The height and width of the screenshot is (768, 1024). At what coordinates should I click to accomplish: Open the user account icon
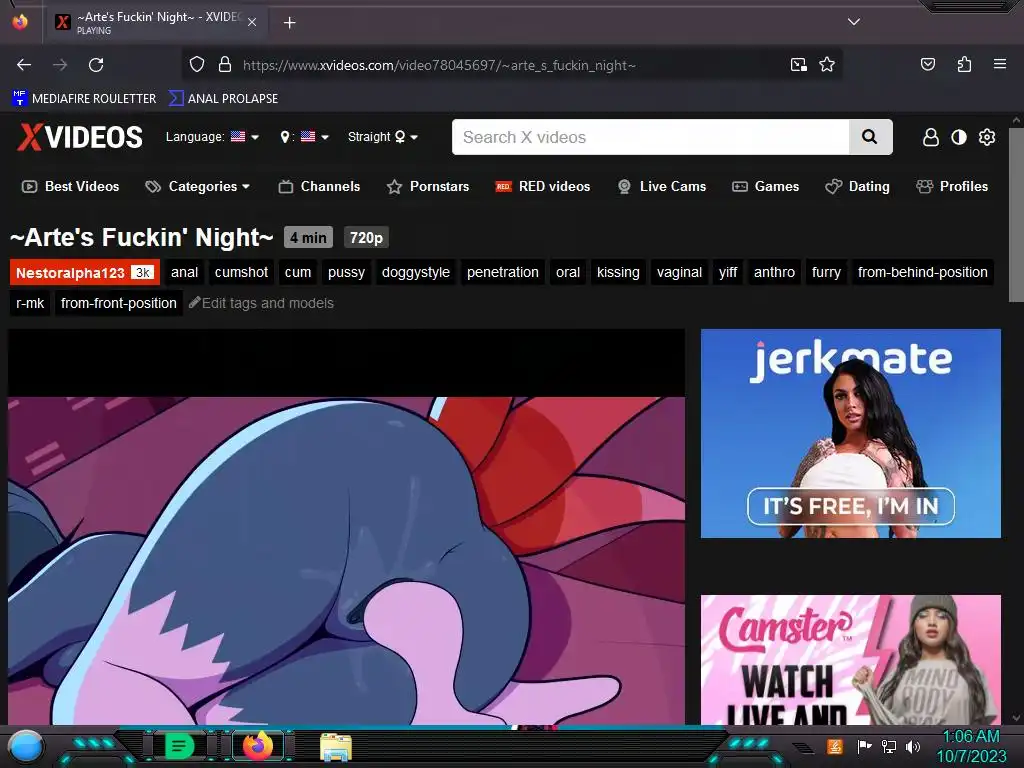[931, 137]
